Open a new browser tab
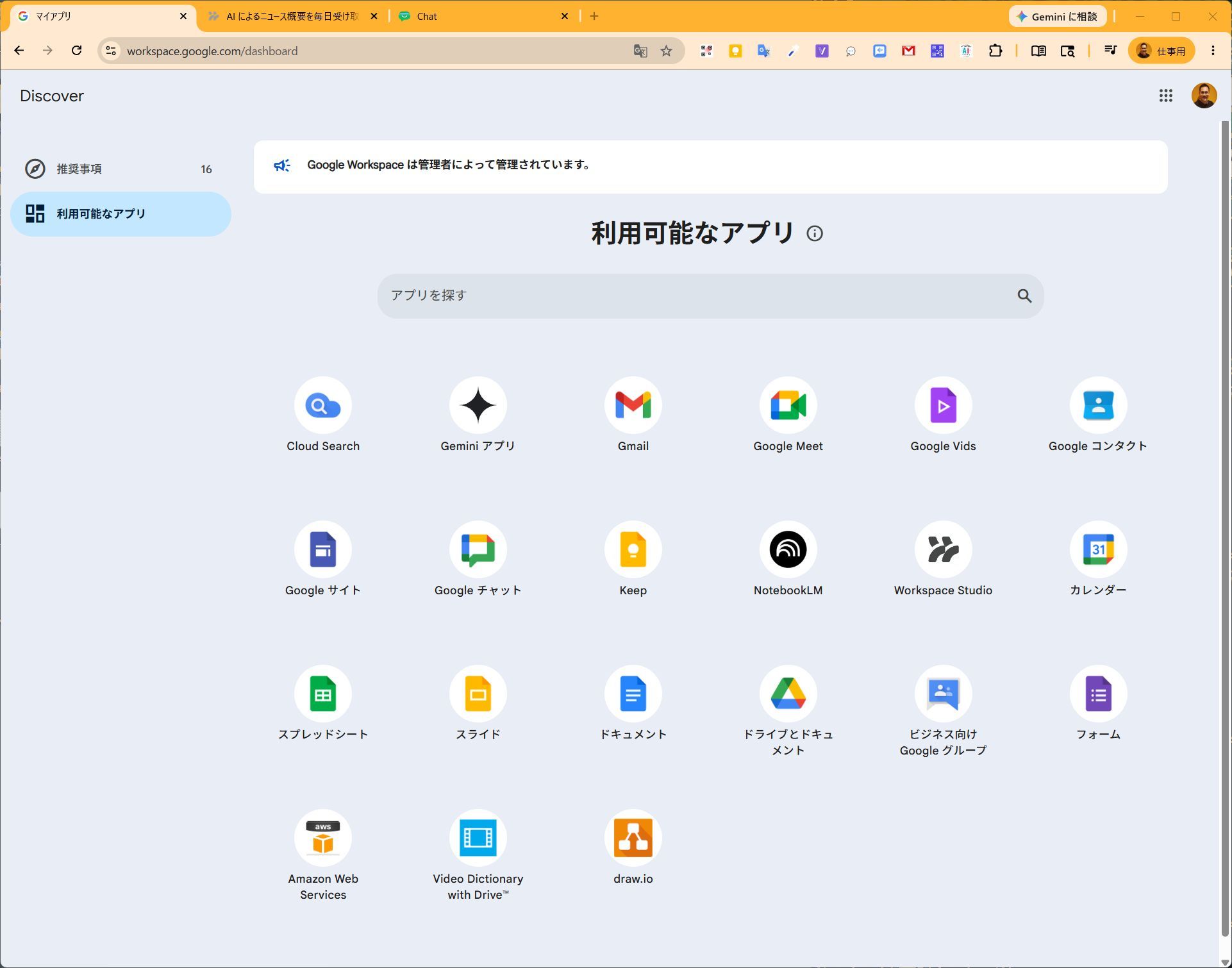 point(594,17)
